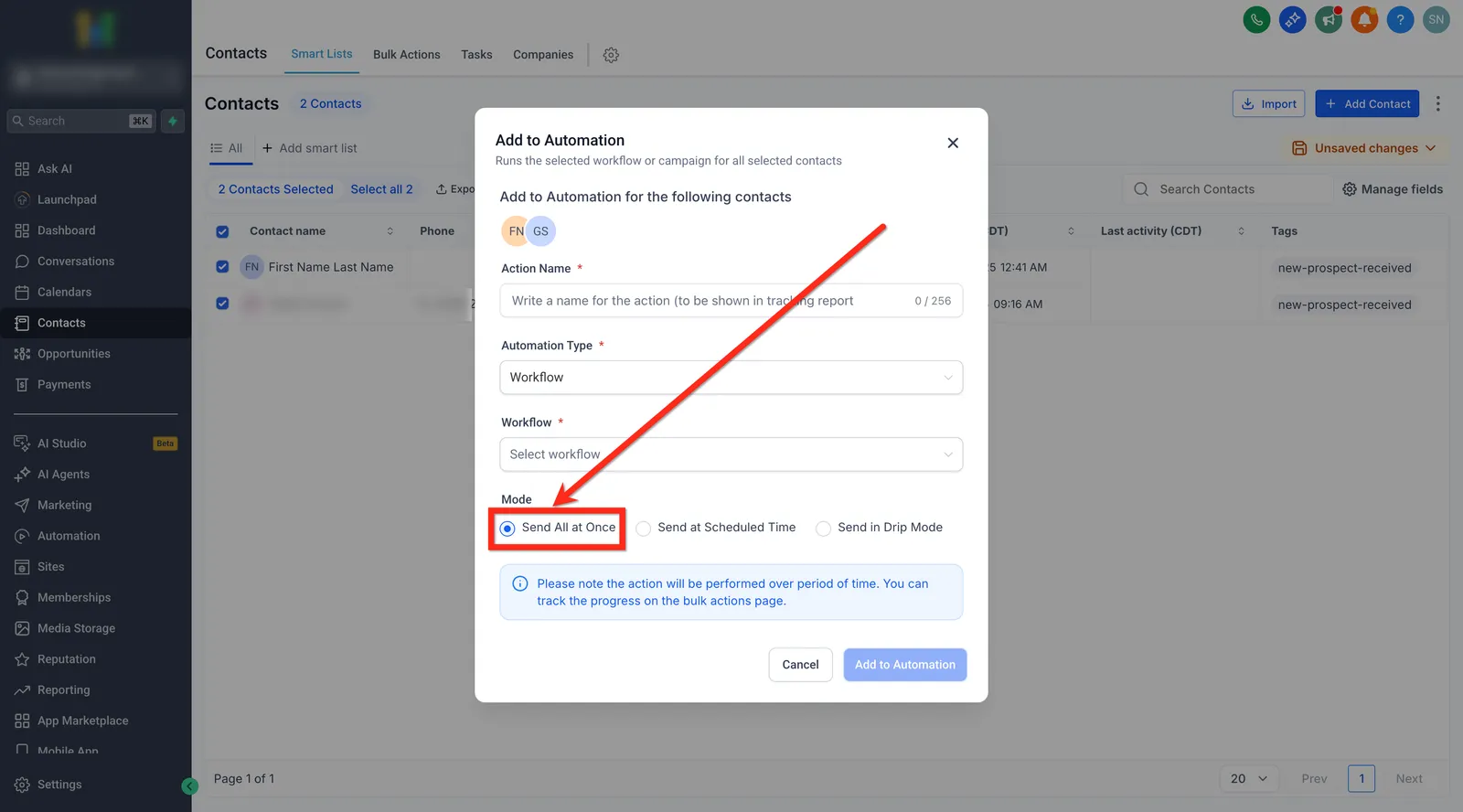Go to Launchpad in the sidebar
This screenshot has width=1463, height=812.
pos(67,199)
